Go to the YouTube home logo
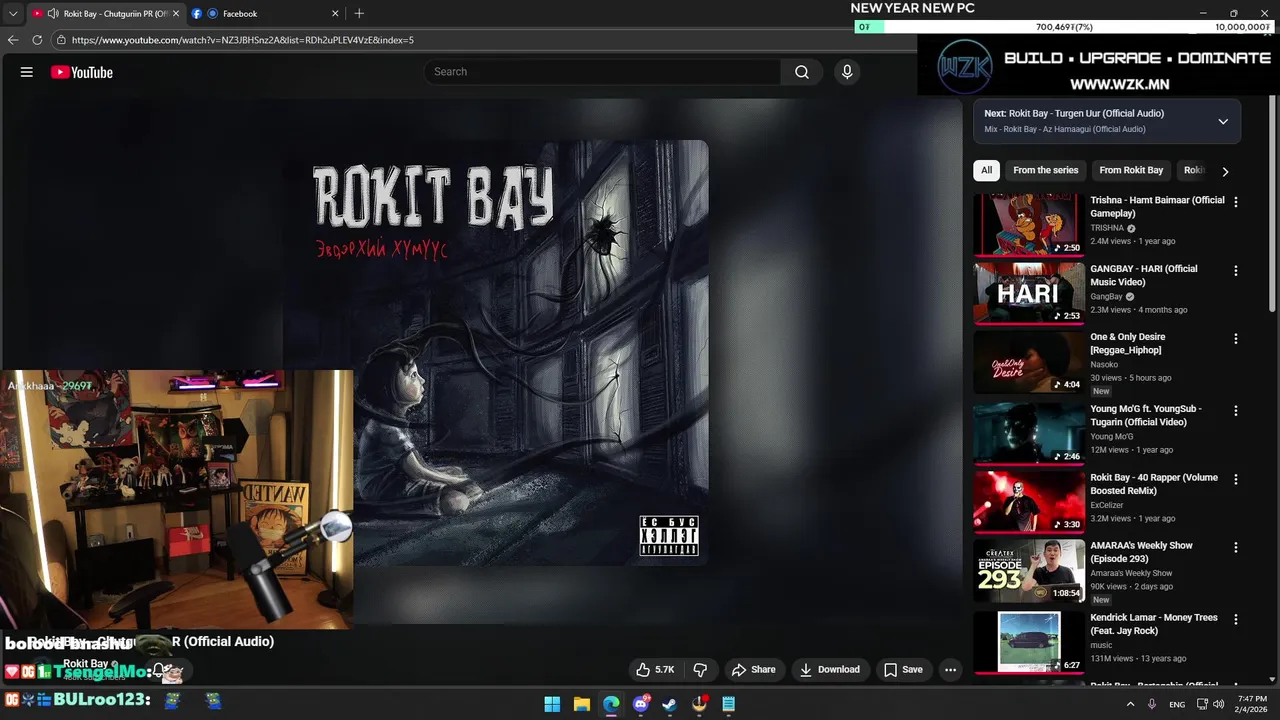Viewport: 1280px width, 720px height. pyautogui.click(x=82, y=72)
